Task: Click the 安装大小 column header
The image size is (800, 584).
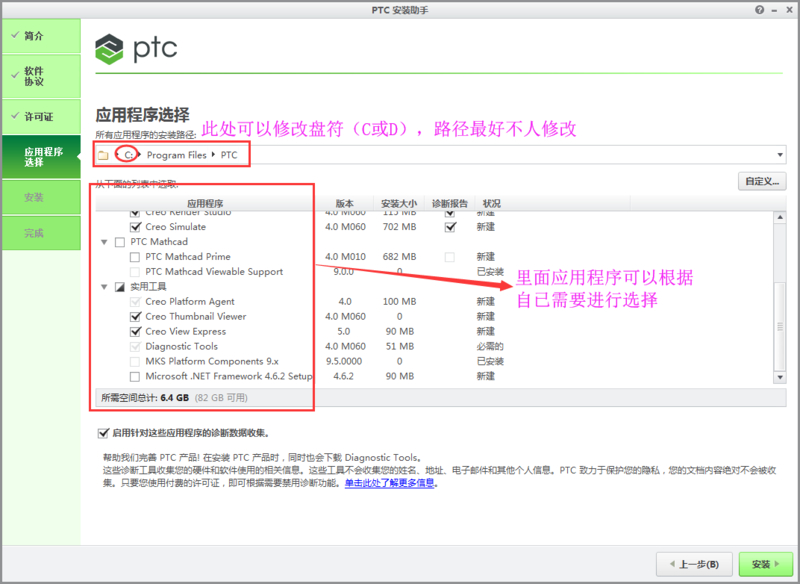Action: click(x=399, y=203)
